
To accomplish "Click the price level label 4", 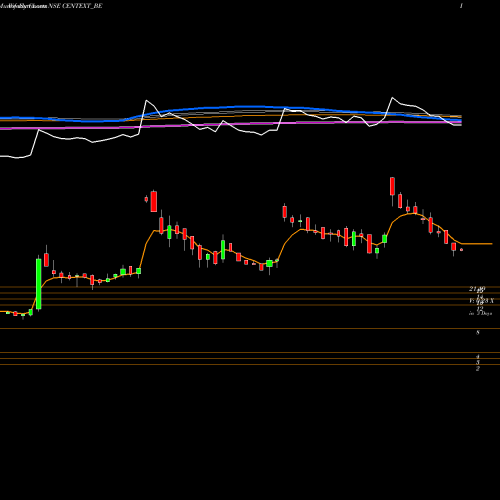I will 478,357.
